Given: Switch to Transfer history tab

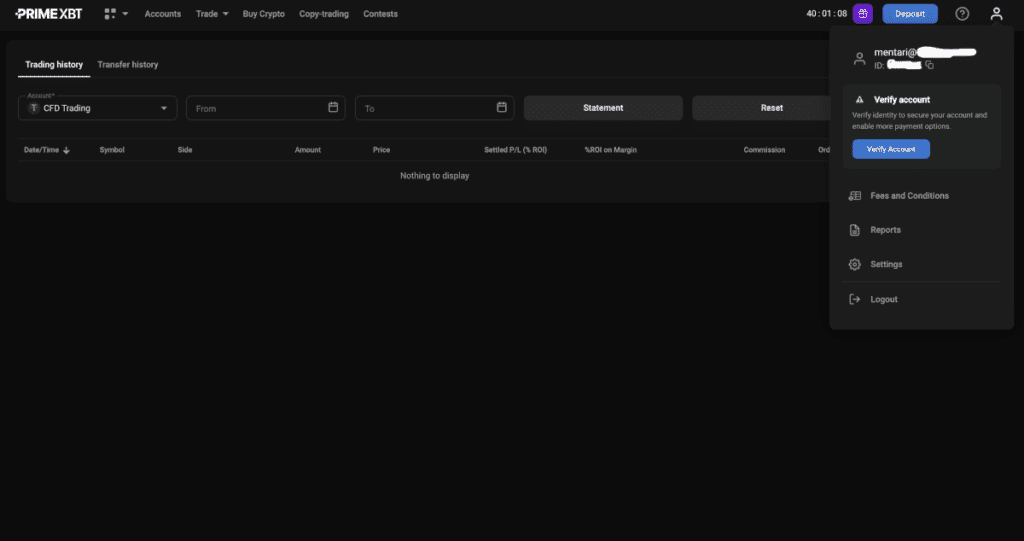Looking at the screenshot, I should [128, 65].
